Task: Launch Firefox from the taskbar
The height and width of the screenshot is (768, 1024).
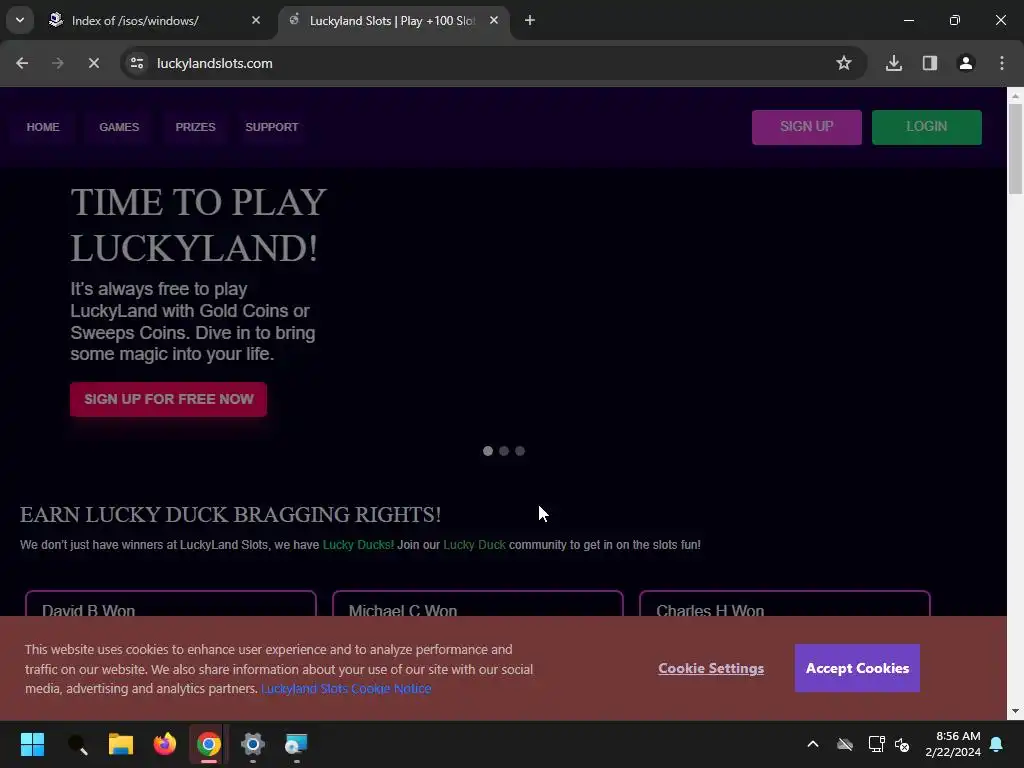Action: click(165, 744)
